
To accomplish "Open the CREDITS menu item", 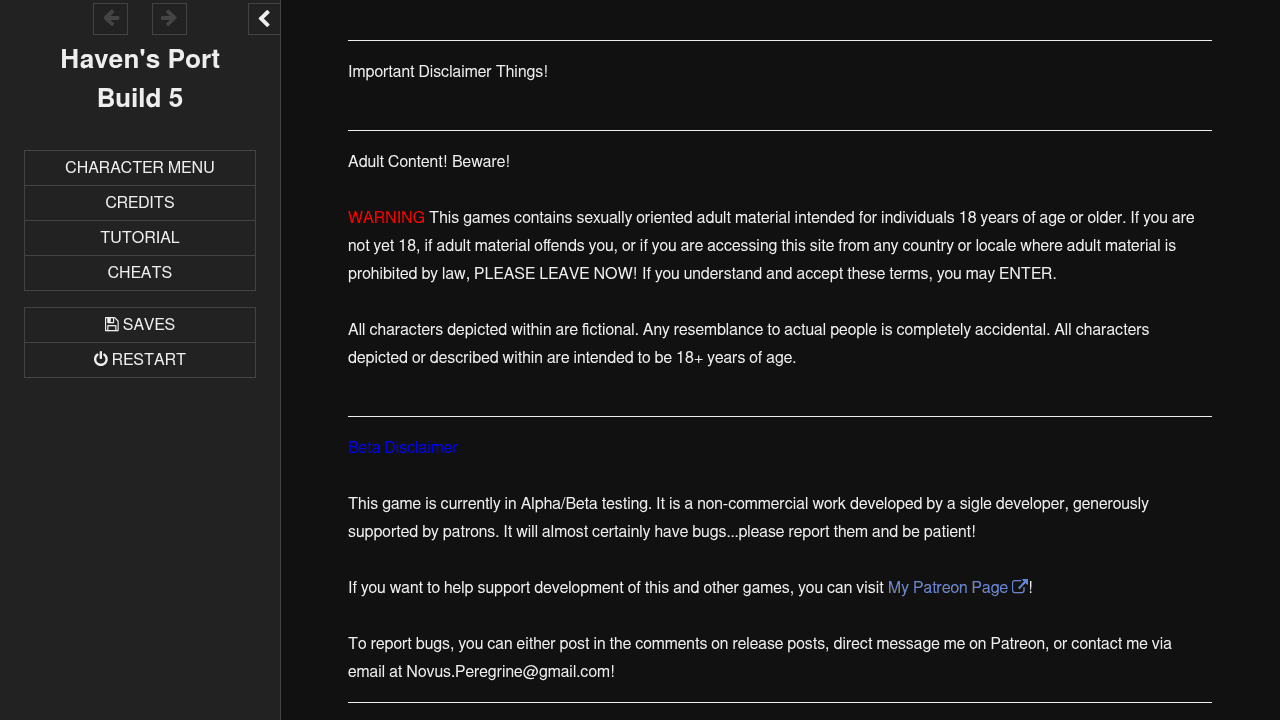I will pos(140,203).
